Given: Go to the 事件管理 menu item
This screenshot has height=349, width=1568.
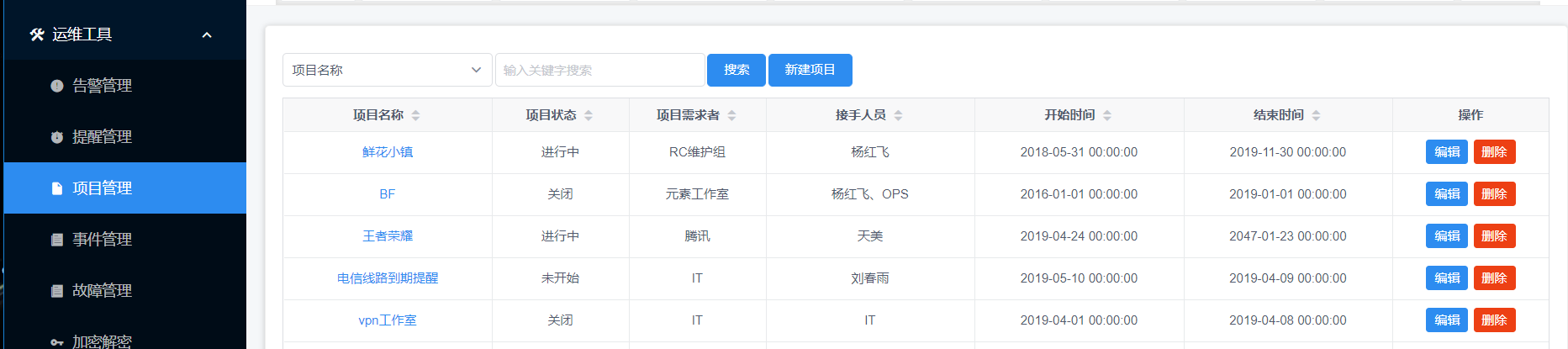Looking at the screenshot, I should pos(125,240).
